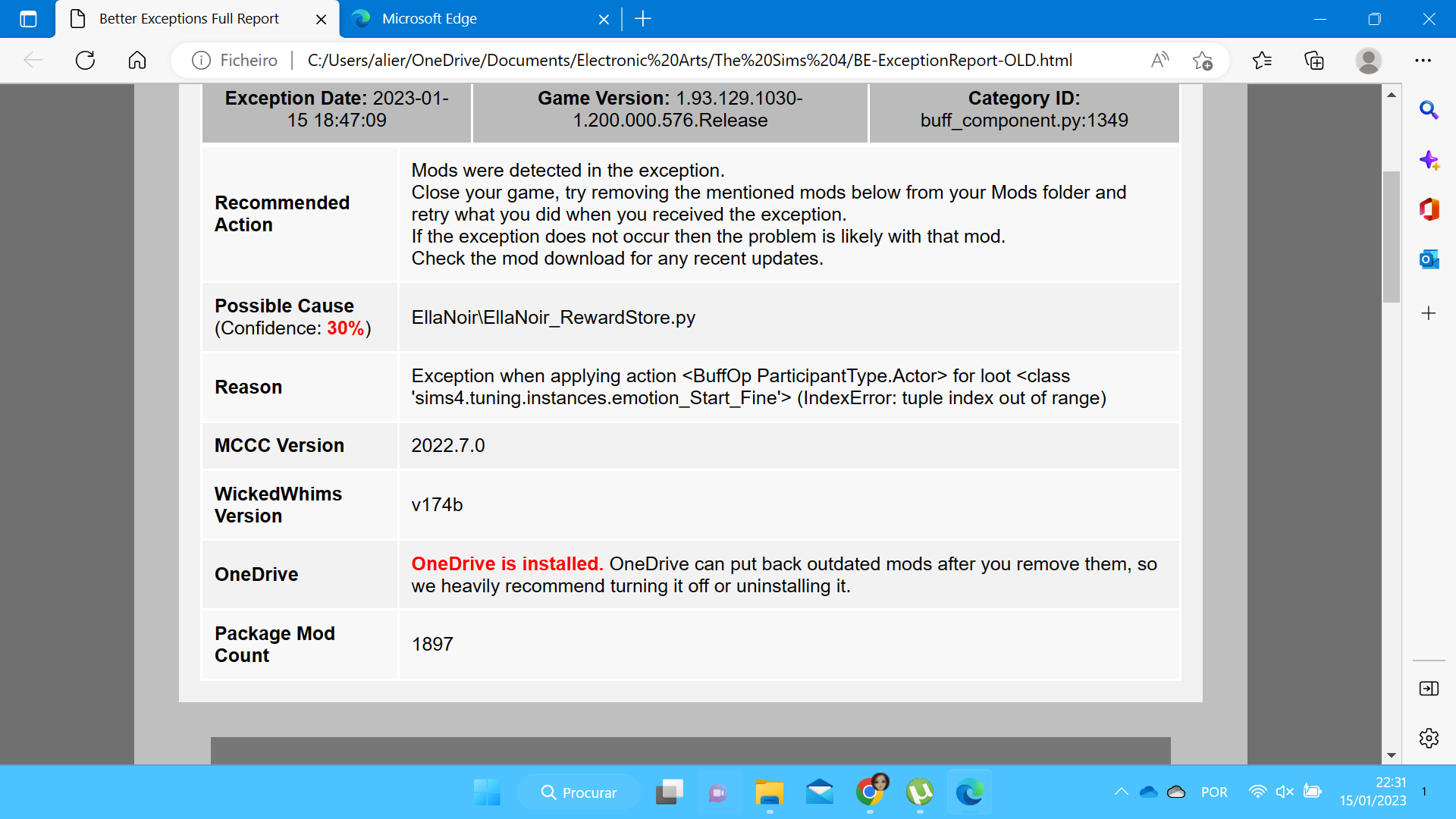Screen dimensions: 1456x819
Task: Click the WickedWhims version v174b
Action: coord(437,505)
